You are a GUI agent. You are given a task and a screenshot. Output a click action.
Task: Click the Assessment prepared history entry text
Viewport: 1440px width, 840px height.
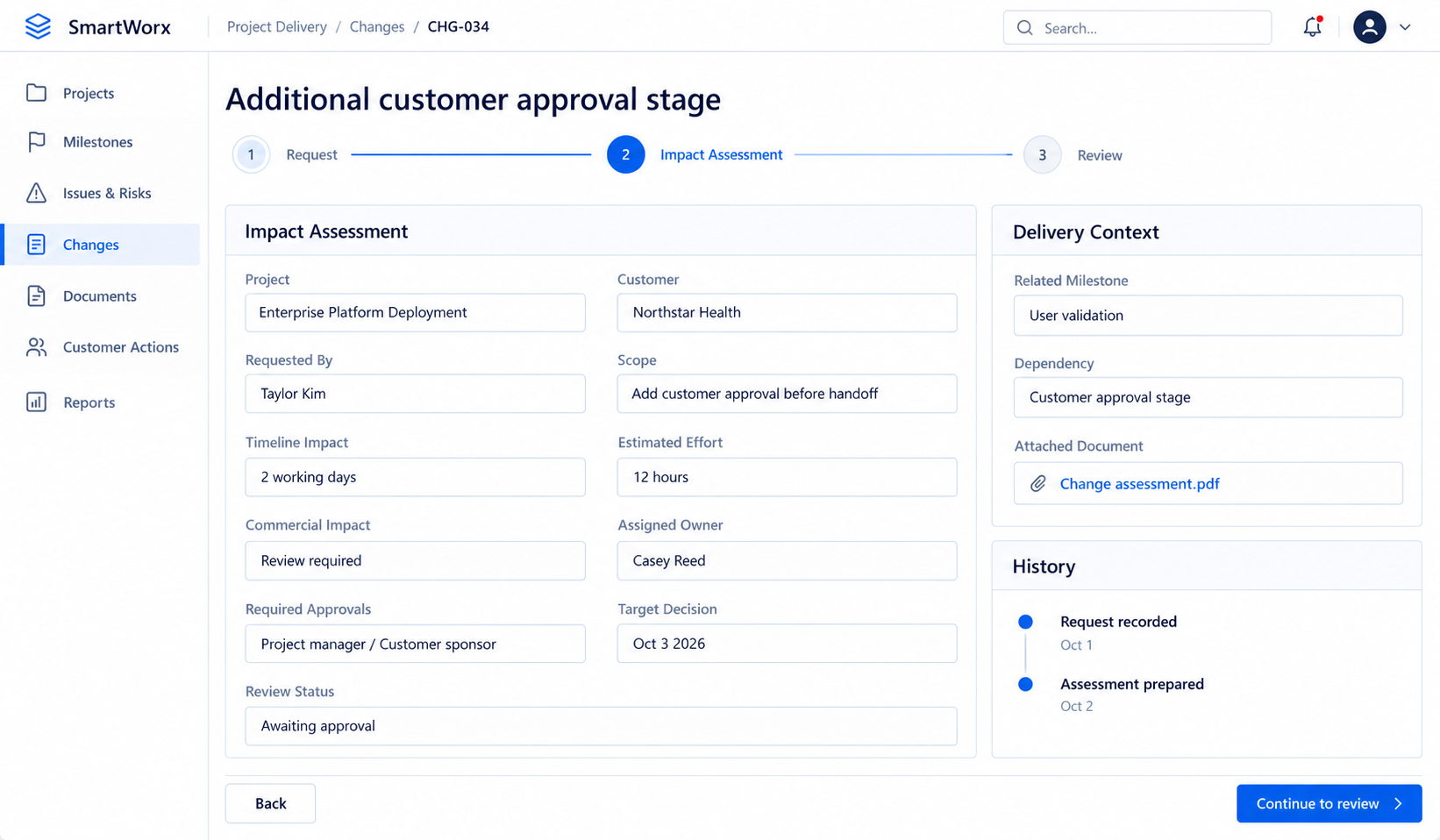coord(1132,684)
